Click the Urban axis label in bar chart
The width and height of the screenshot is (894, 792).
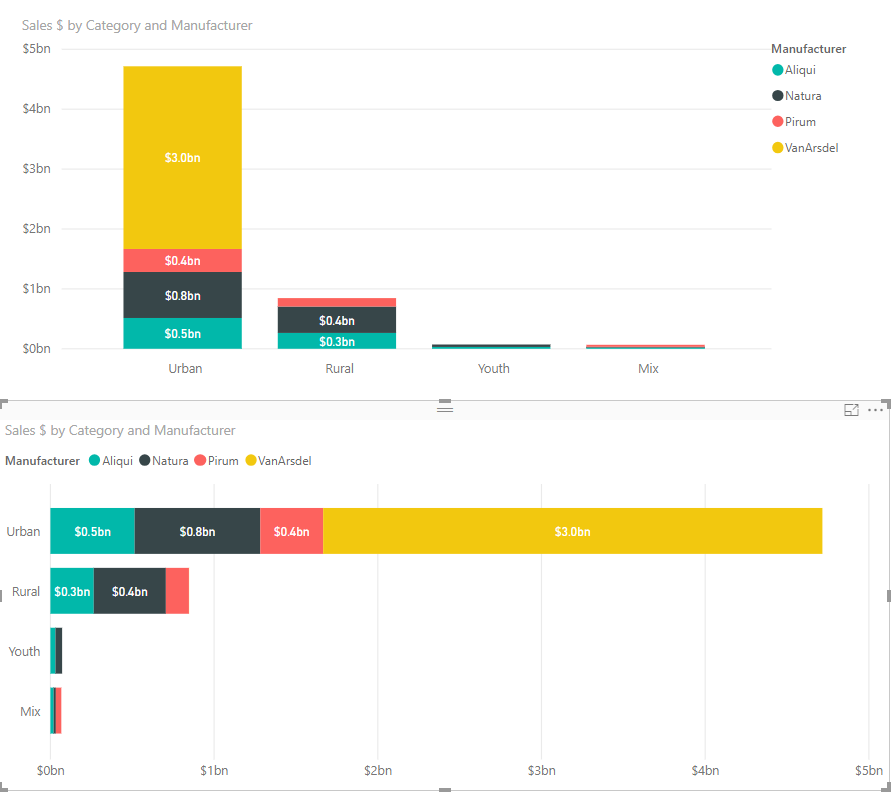click(x=23, y=531)
